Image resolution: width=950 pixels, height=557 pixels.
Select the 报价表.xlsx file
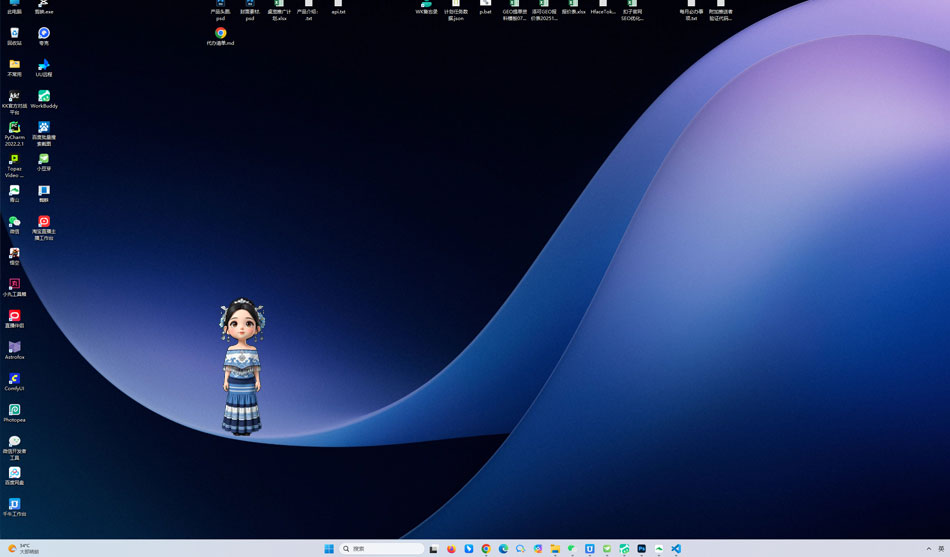[x=573, y=7]
